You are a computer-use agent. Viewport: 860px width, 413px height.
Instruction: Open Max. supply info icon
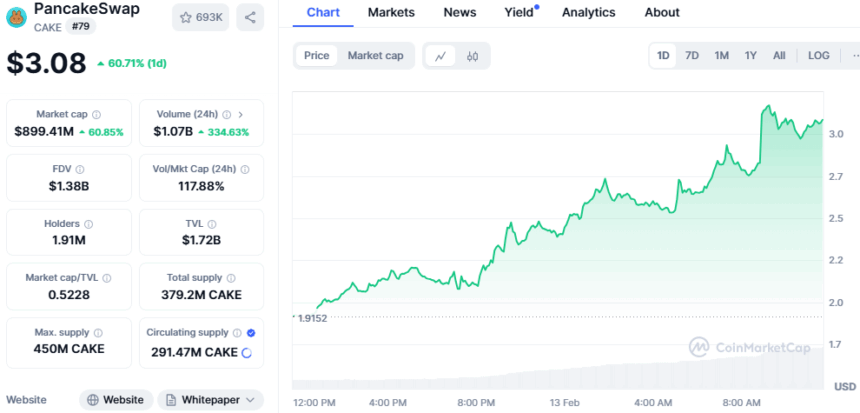(x=98, y=332)
